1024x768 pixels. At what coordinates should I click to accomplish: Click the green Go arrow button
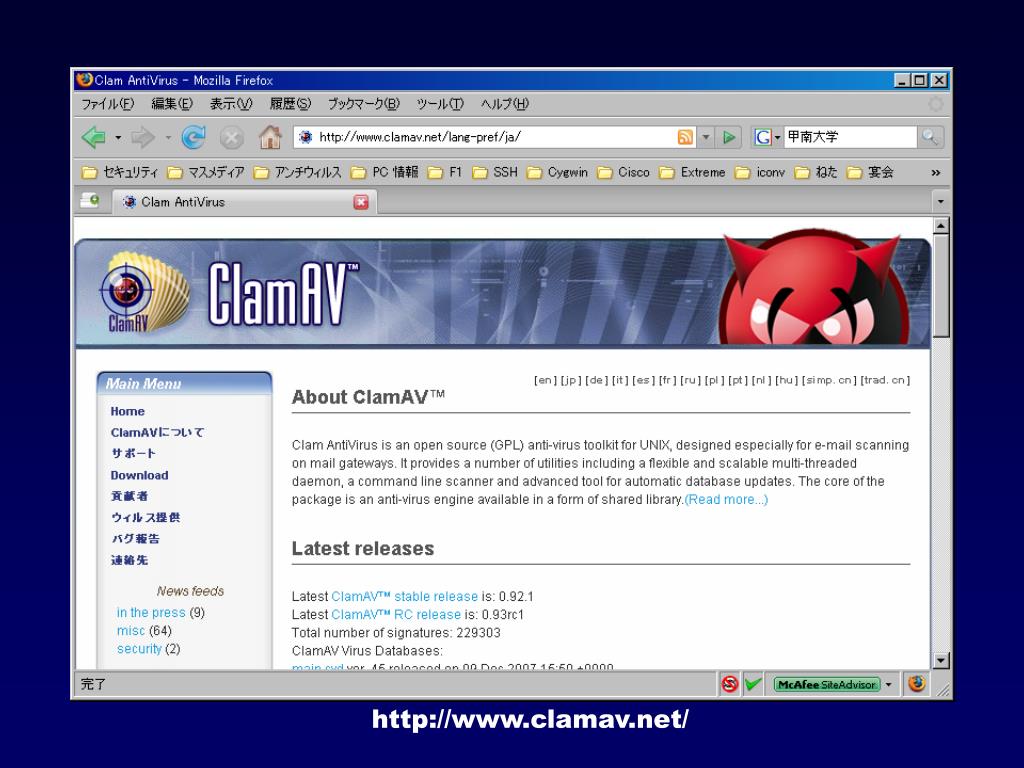click(x=729, y=137)
